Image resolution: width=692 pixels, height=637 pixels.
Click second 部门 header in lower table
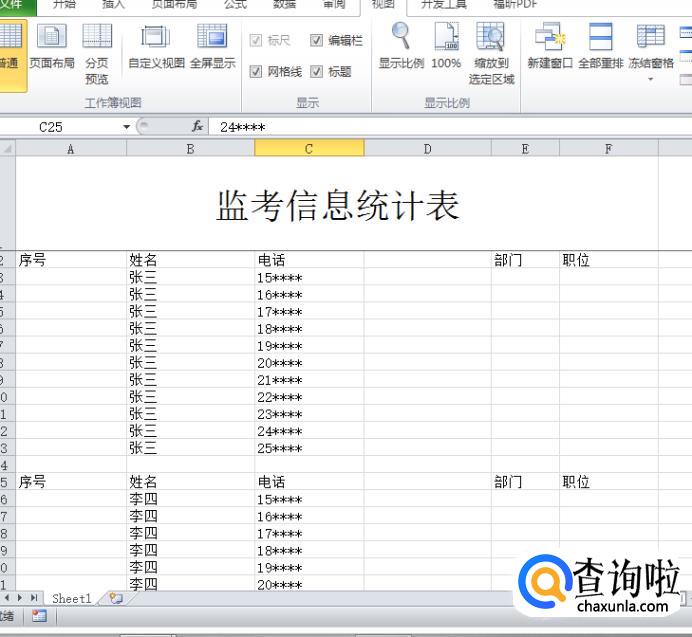point(525,481)
